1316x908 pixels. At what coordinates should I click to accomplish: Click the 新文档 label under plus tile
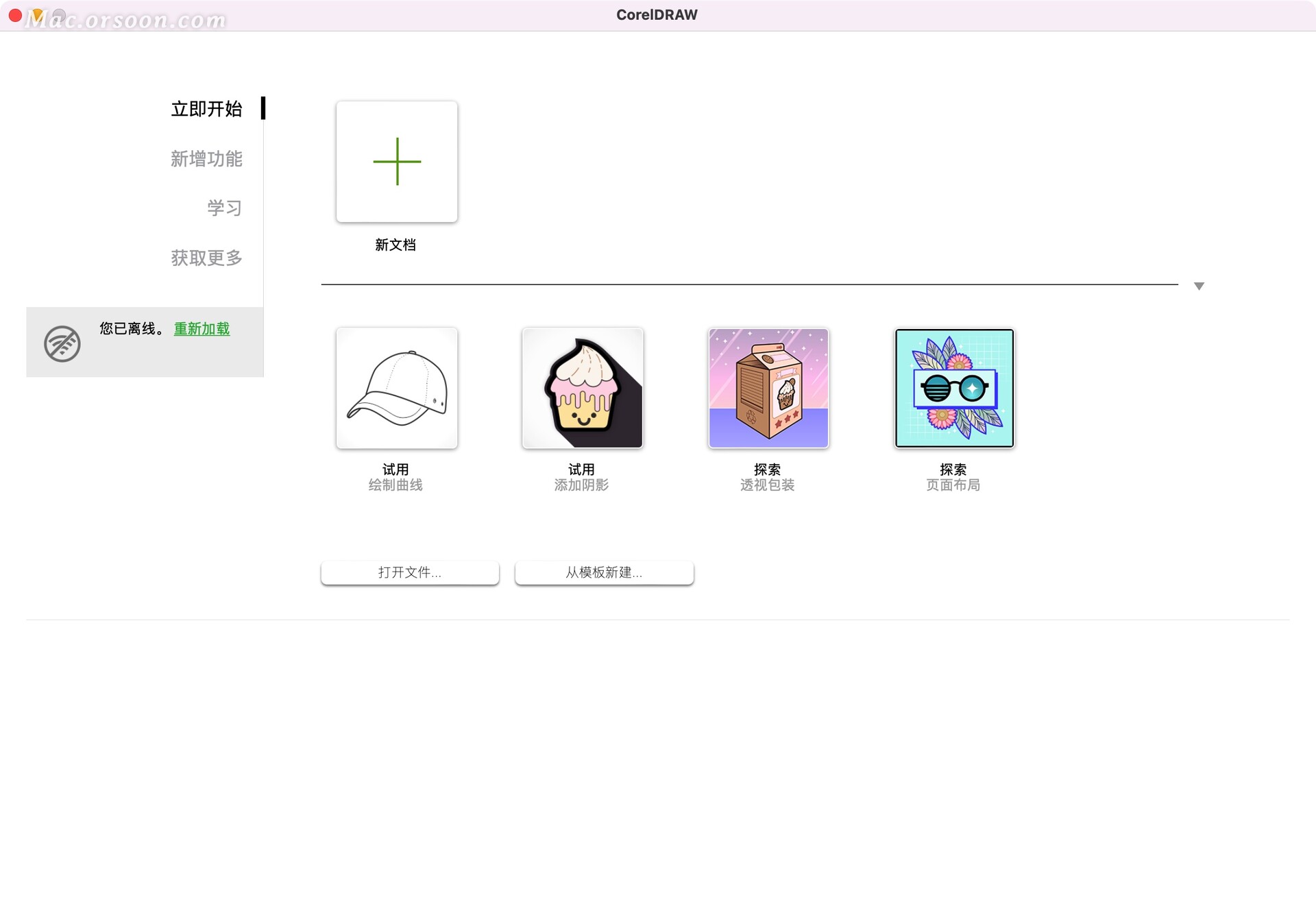(395, 245)
